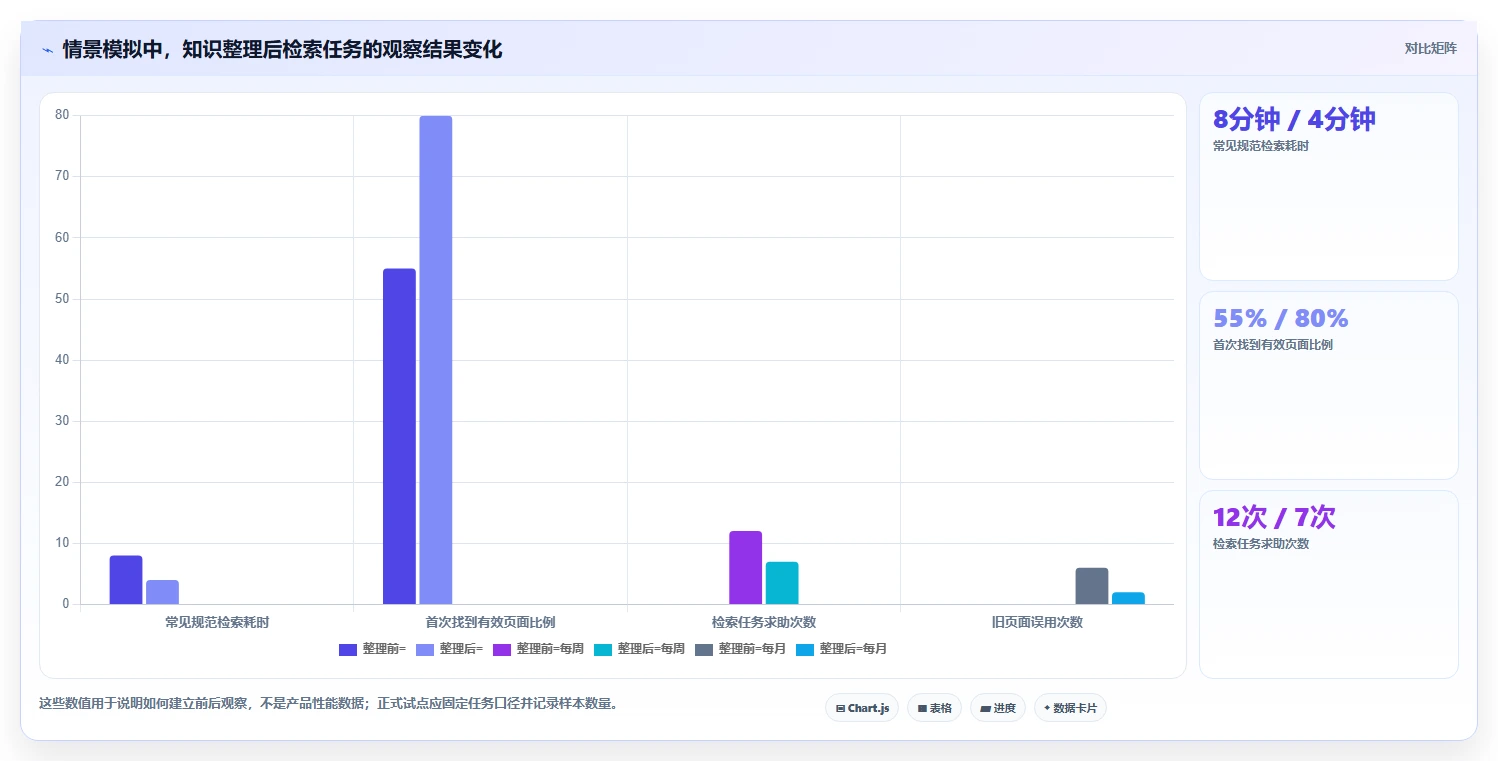Screen dimensions: 1498x761
Task: Toggle the 整理前= legend dataset
Action: point(373,649)
